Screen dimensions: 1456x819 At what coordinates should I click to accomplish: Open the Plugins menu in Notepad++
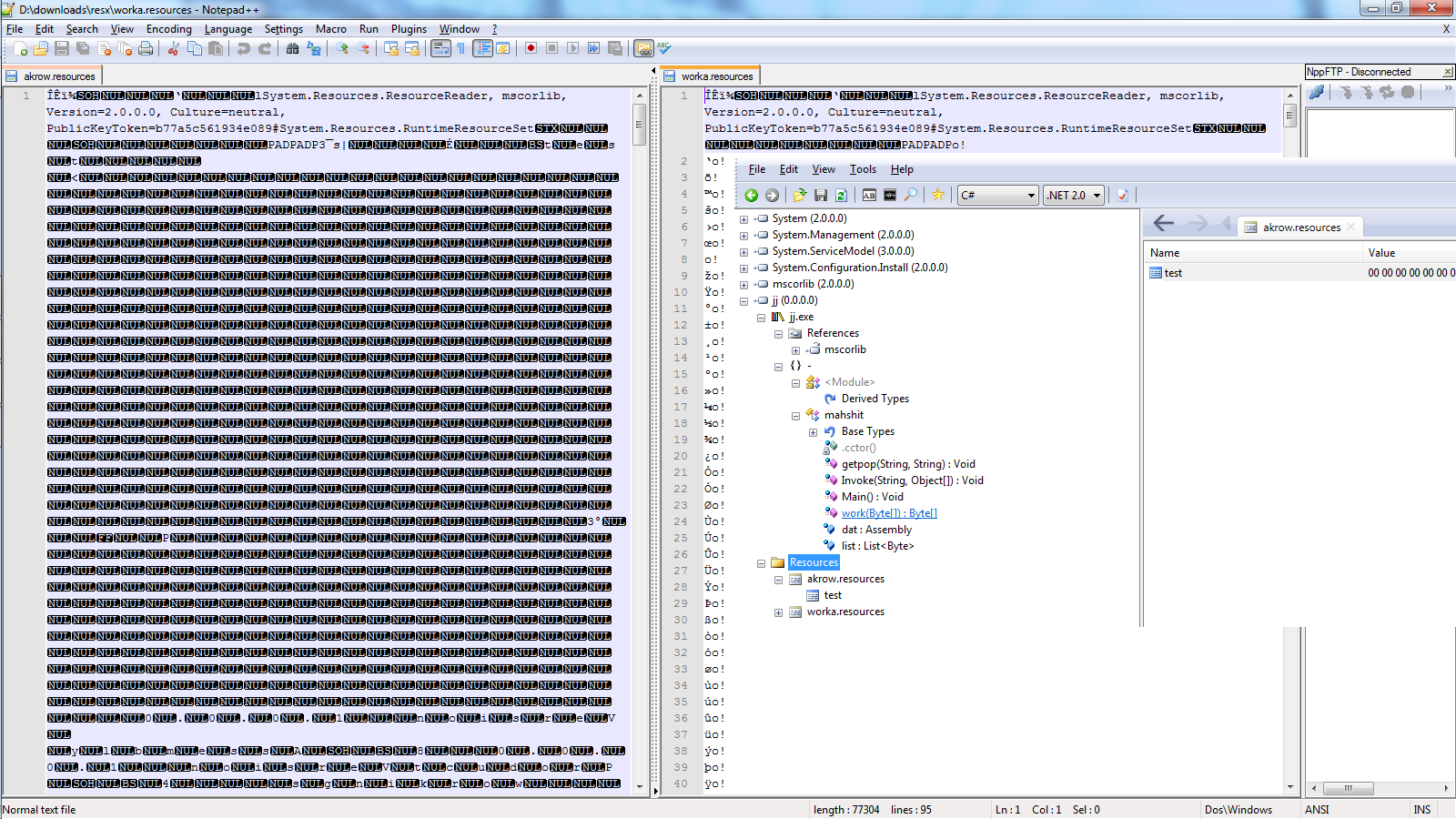(x=409, y=29)
